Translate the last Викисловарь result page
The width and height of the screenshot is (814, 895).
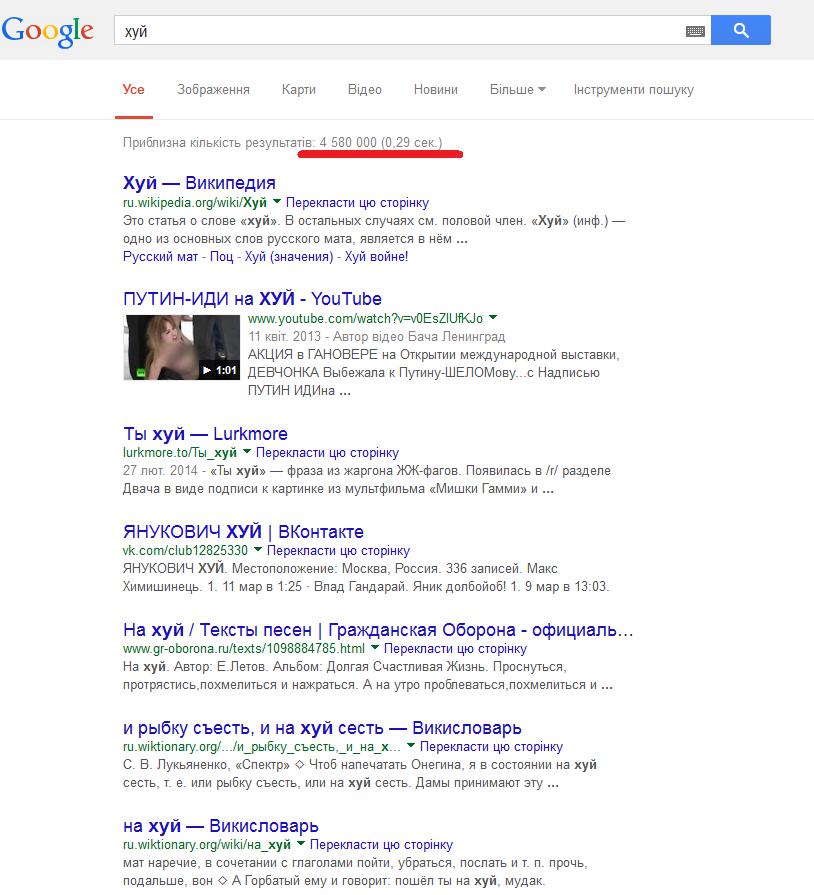tap(381, 845)
